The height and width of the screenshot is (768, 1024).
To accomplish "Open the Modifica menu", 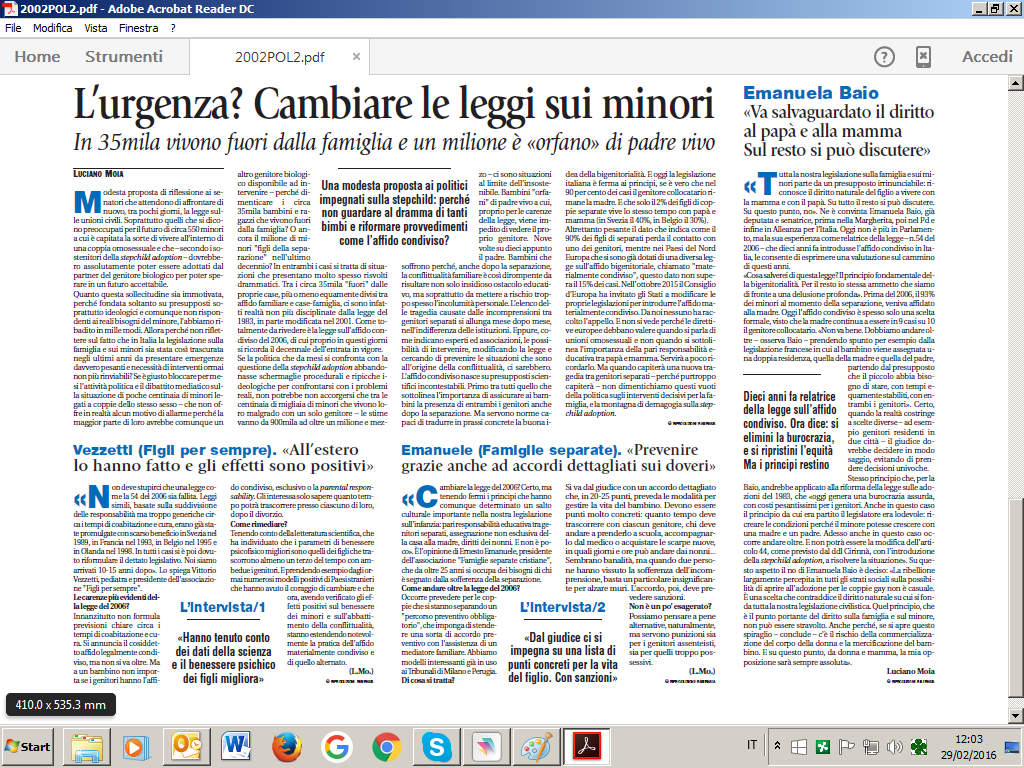I will (53, 28).
